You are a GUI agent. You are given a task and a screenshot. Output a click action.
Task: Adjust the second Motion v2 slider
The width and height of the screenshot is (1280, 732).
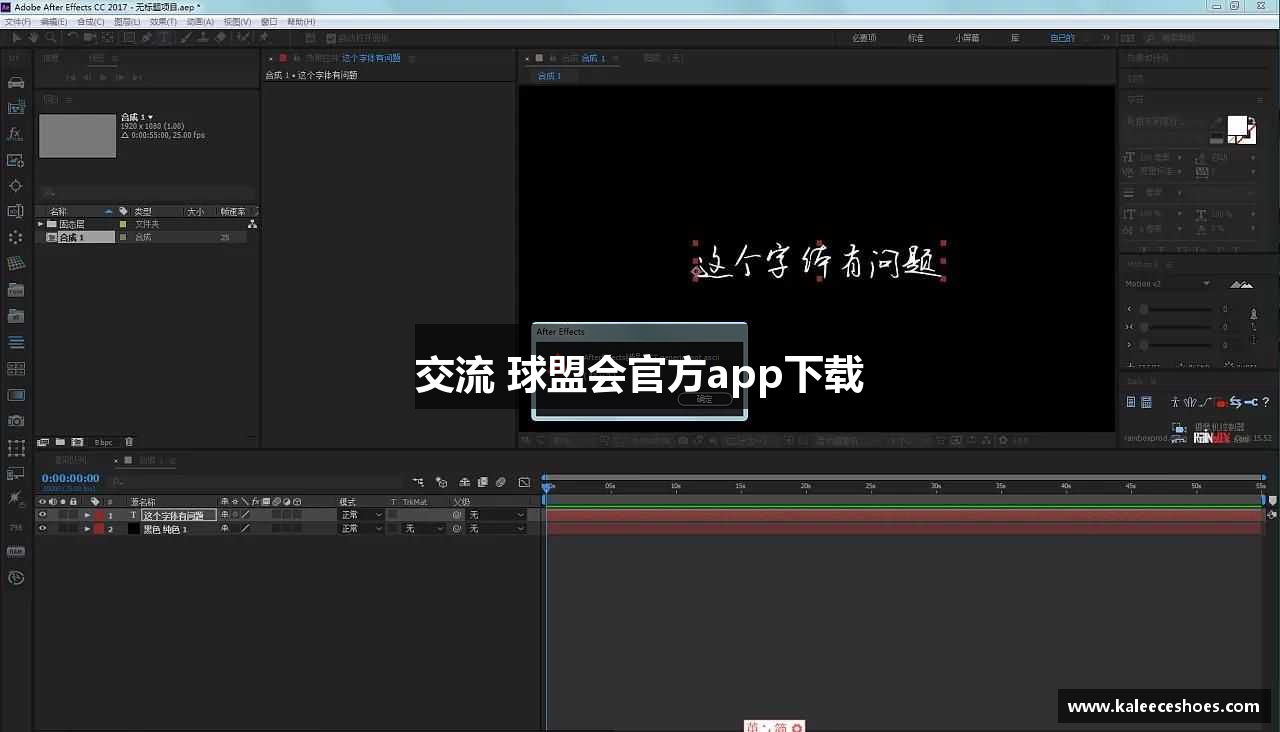(1176, 326)
